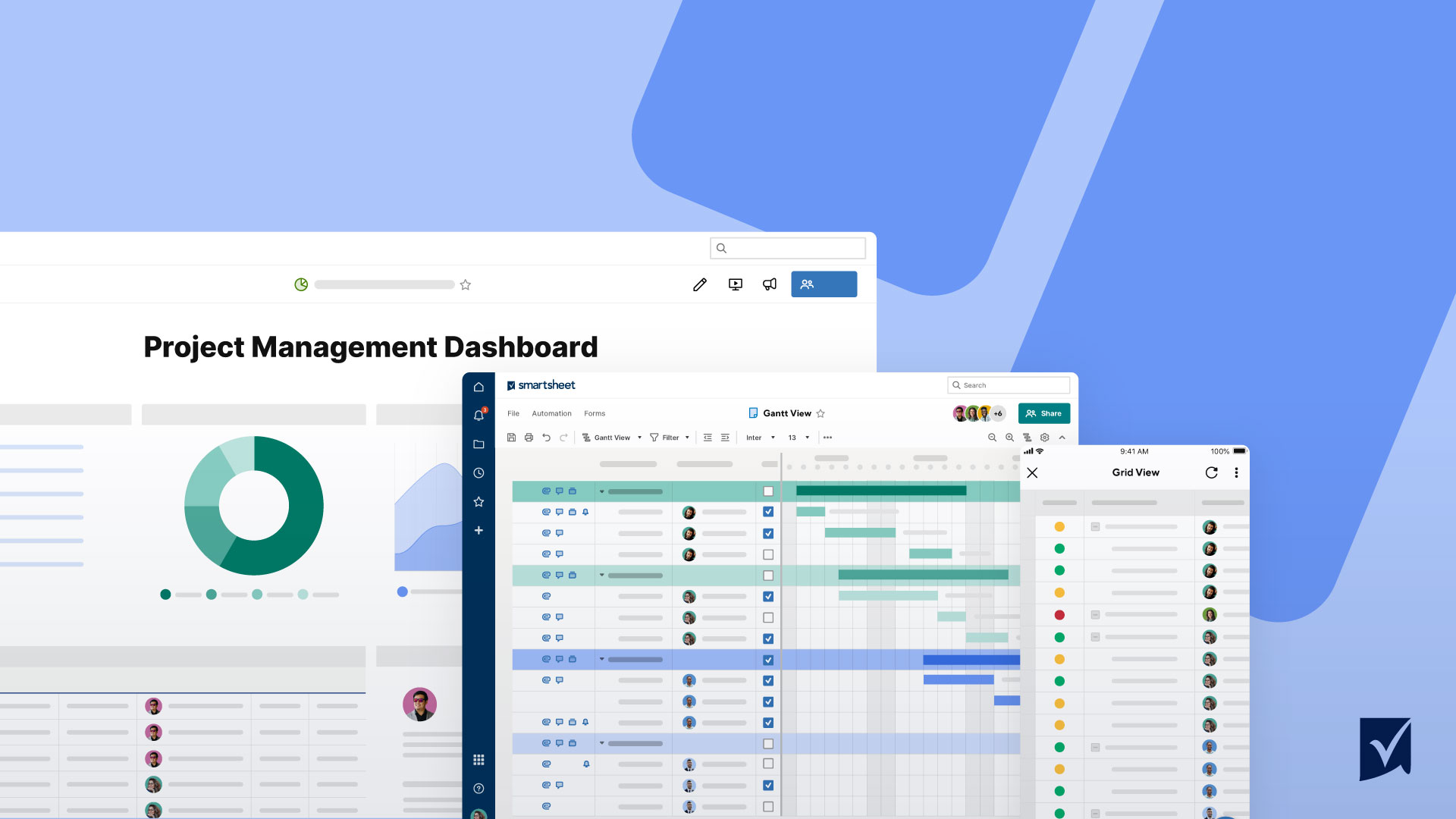The image size is (1456, 819).
Task: Open the Inter font dropdown
Action: click(x=760, y=438)
